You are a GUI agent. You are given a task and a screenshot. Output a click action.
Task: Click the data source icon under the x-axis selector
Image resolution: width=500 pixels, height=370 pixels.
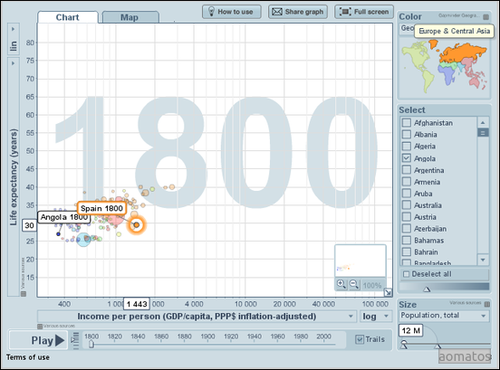[40, 326]
